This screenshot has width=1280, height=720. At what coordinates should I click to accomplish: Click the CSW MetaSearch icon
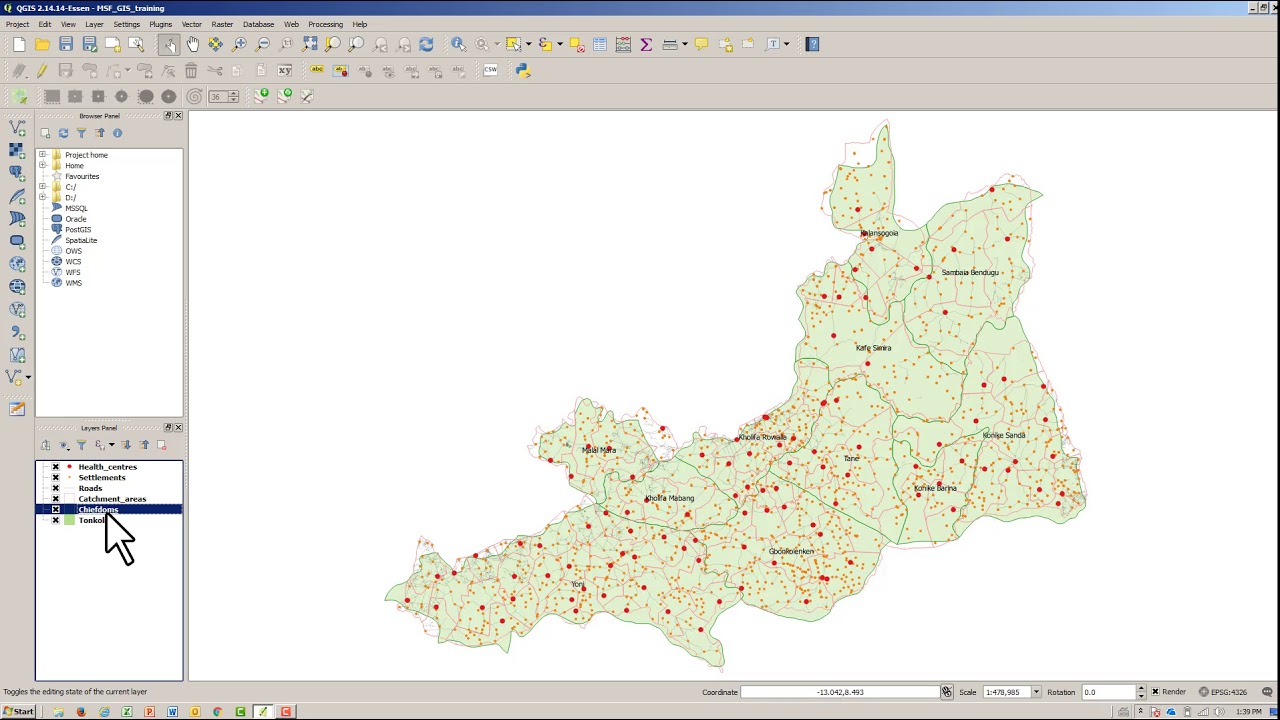(490, 70)
